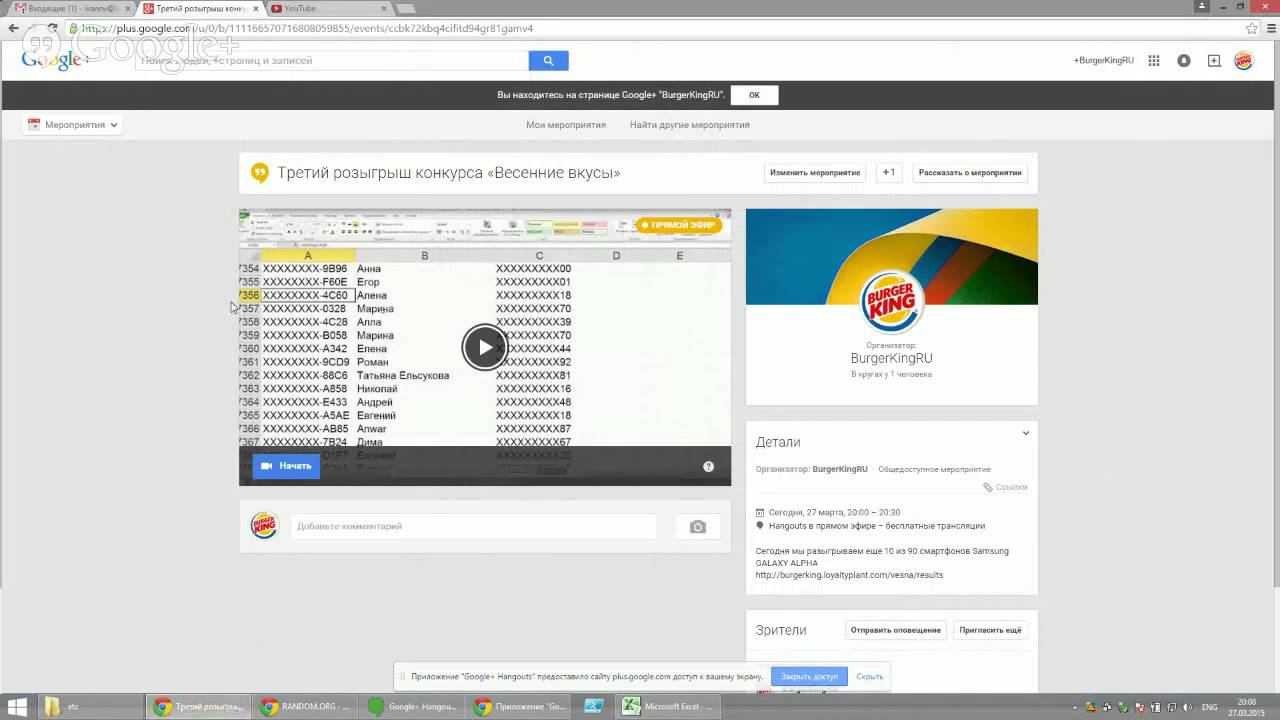The height and width of the screenshot is (720, 1280).
Task: Click +BurgerKingRU profile link in header
Action: [x=1104, y=60]
